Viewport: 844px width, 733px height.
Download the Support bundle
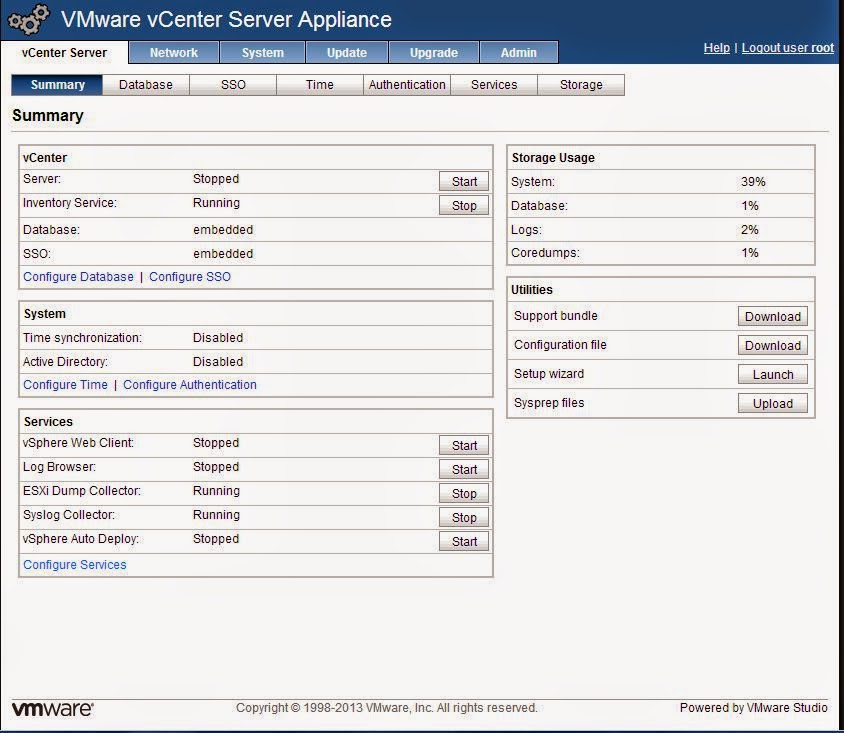click(x=772, y=316)
